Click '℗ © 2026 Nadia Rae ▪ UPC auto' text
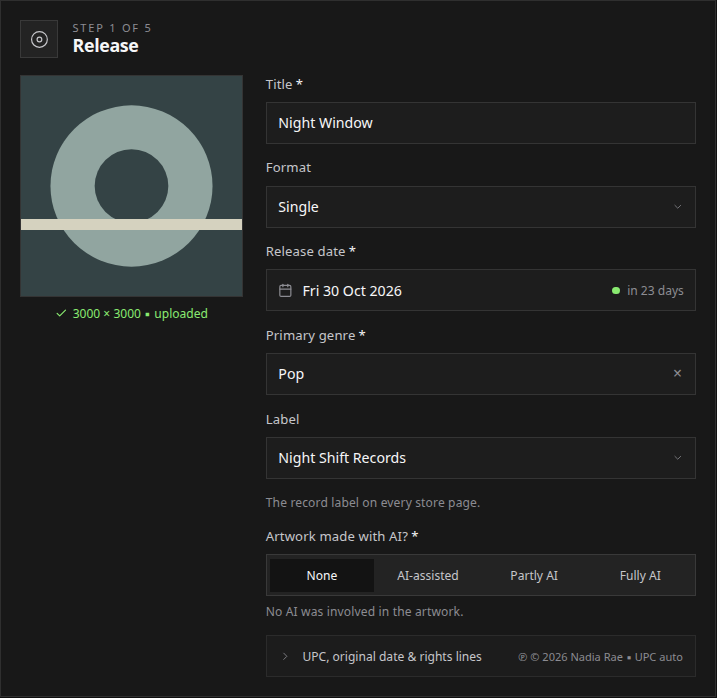Image resolution: width=717 pixels, height=698 pixels. [600, 657]
